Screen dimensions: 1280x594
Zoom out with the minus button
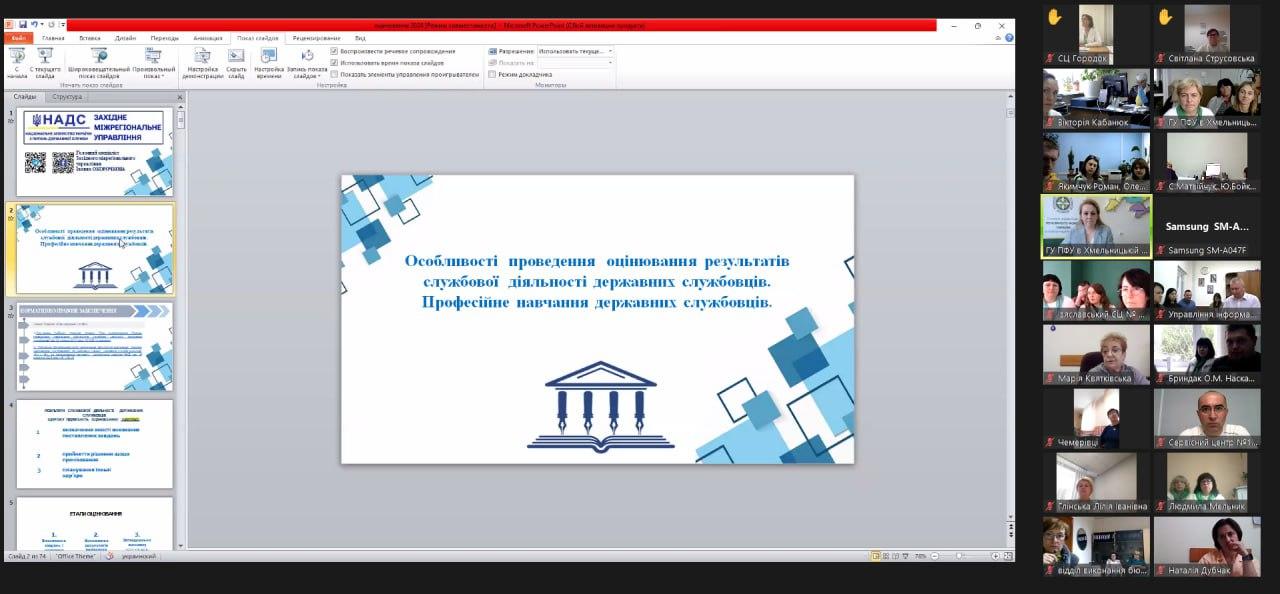[934, 555]
